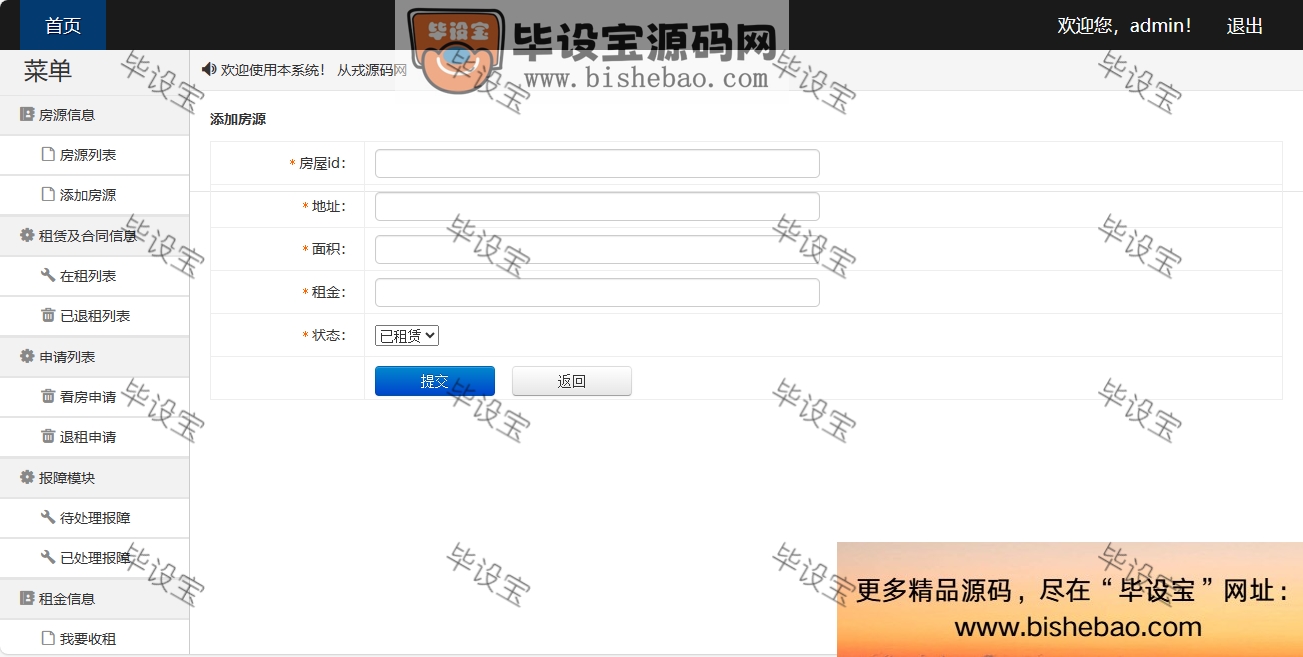Select 退租申请 from the menu

(94, 437)
